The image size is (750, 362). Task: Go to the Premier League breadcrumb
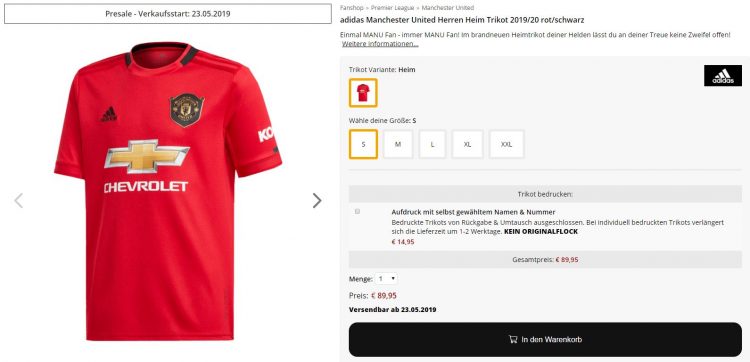[x=392, y=8]
